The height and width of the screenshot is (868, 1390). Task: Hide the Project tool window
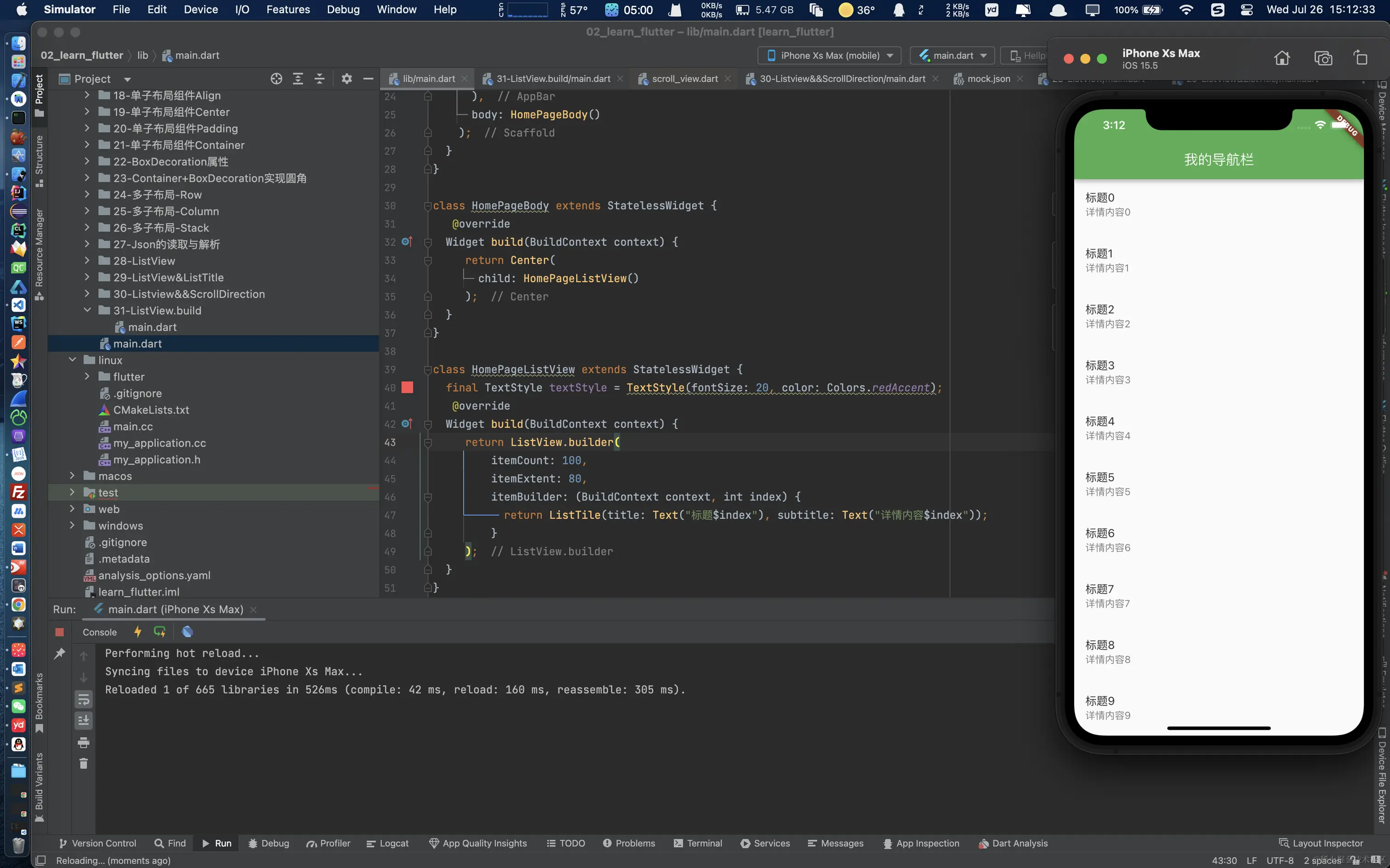point(369,79)
